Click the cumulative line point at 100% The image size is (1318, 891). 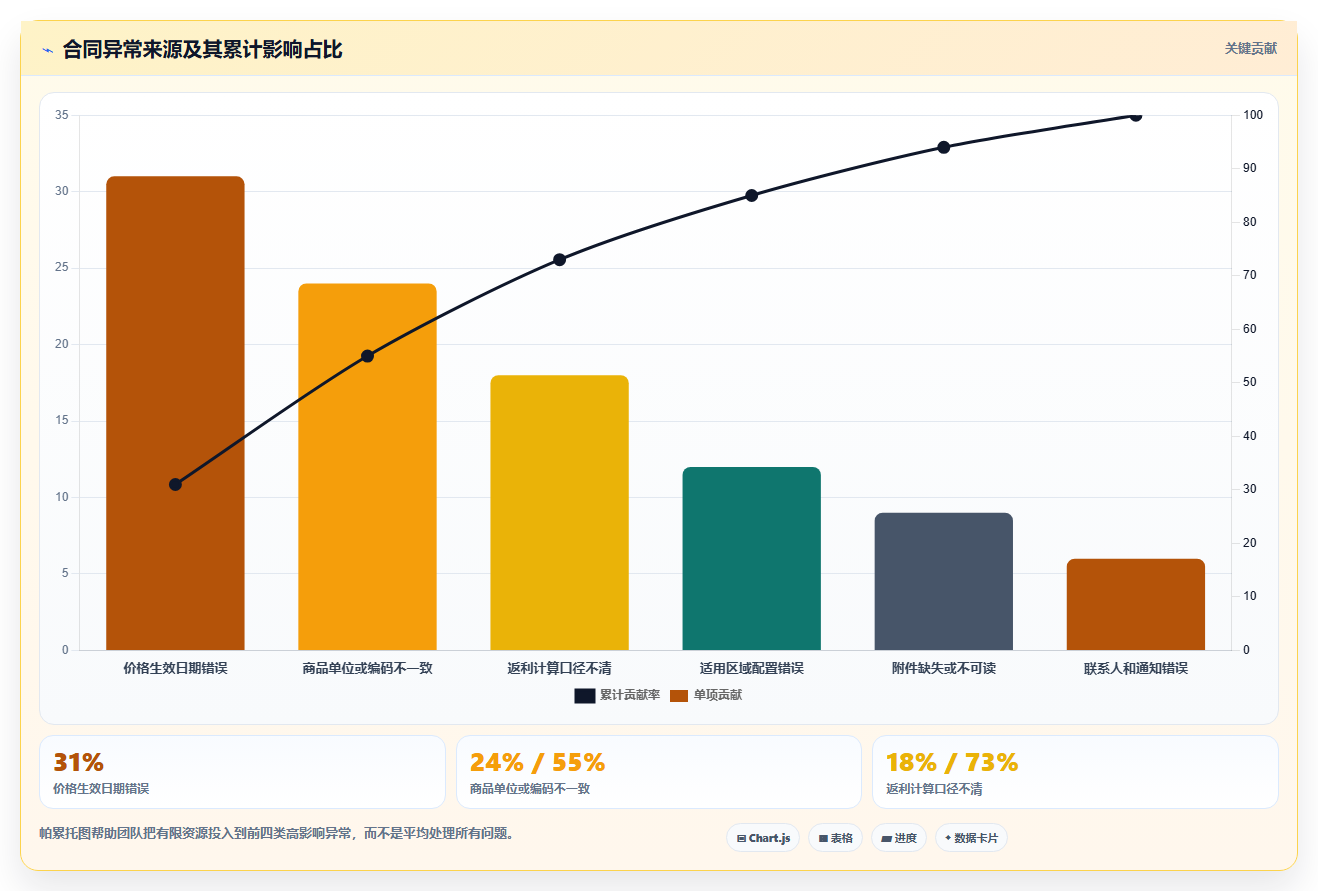(1135, 115)
